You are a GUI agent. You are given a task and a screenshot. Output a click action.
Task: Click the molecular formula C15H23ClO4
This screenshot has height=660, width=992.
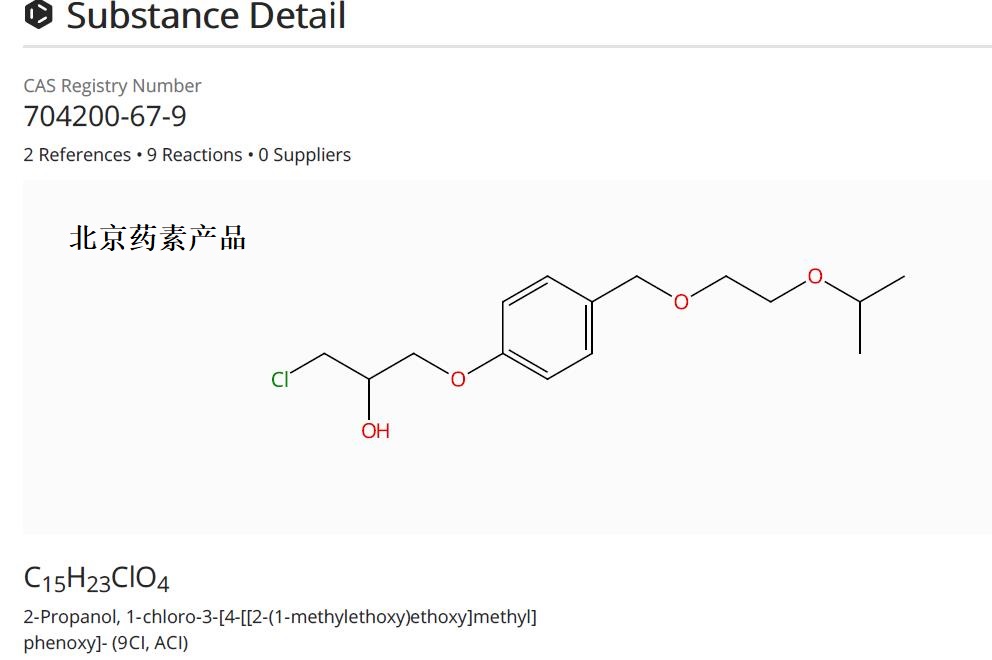click(x=96, y=579)
